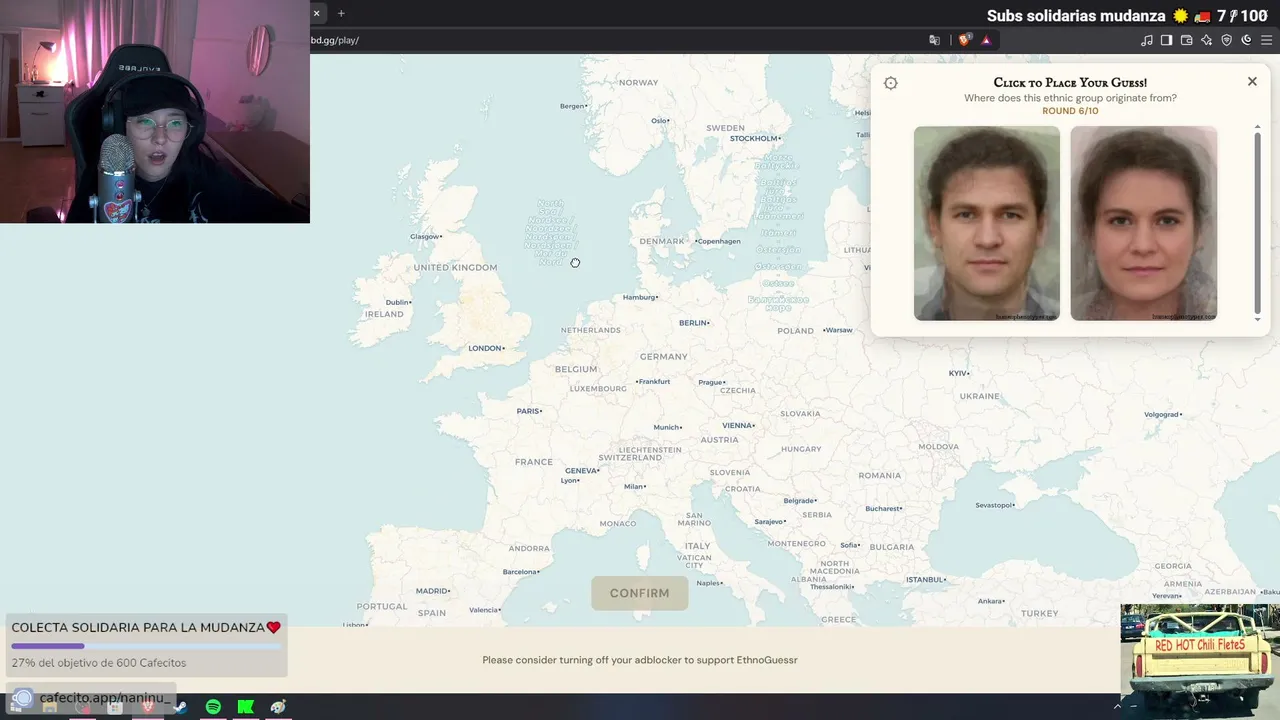Place a guess on the MADRID label
Screen dimensions: 1280x720
pos(432,591)
